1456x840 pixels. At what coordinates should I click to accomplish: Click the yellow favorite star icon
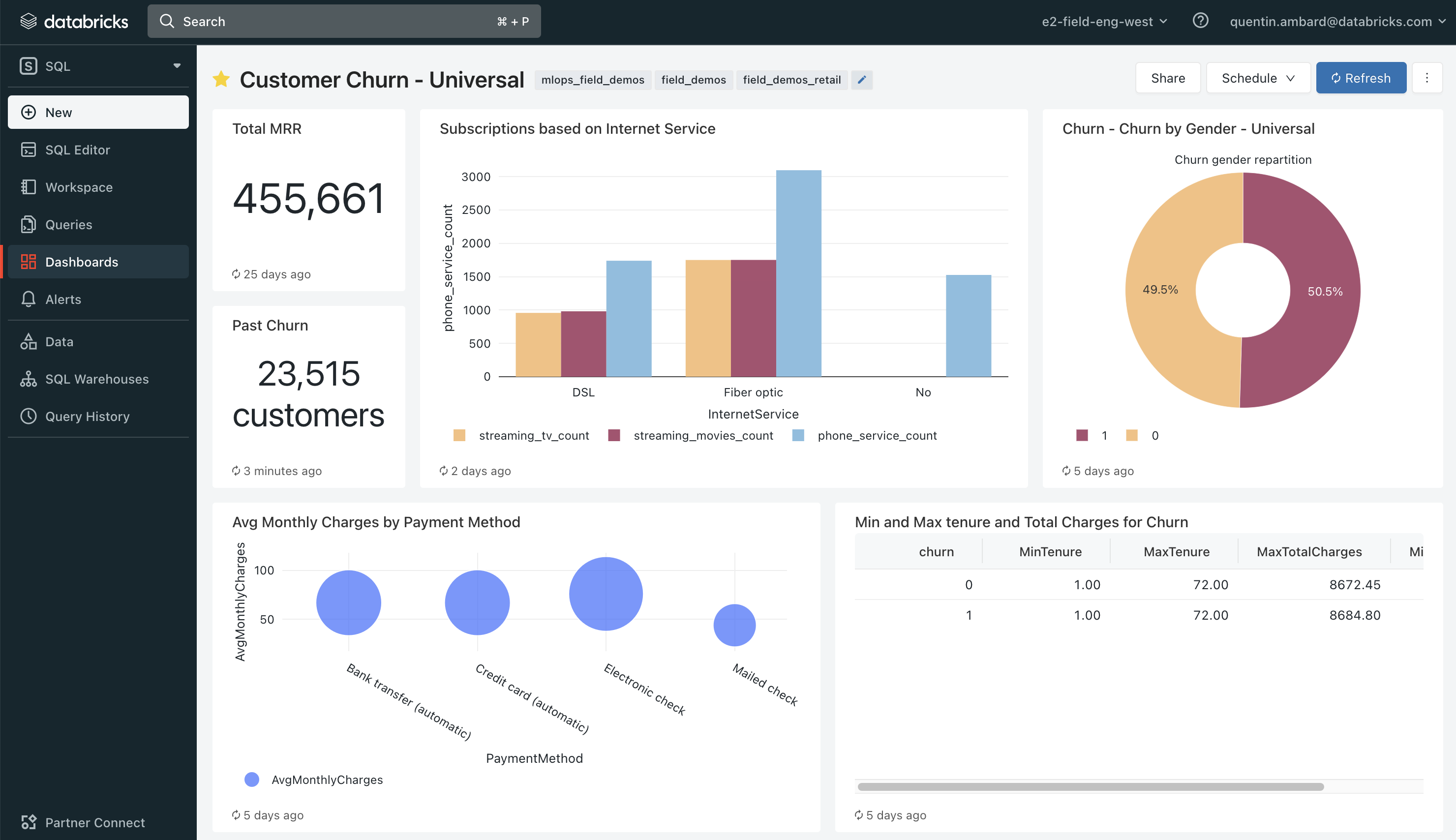[221, 80]
